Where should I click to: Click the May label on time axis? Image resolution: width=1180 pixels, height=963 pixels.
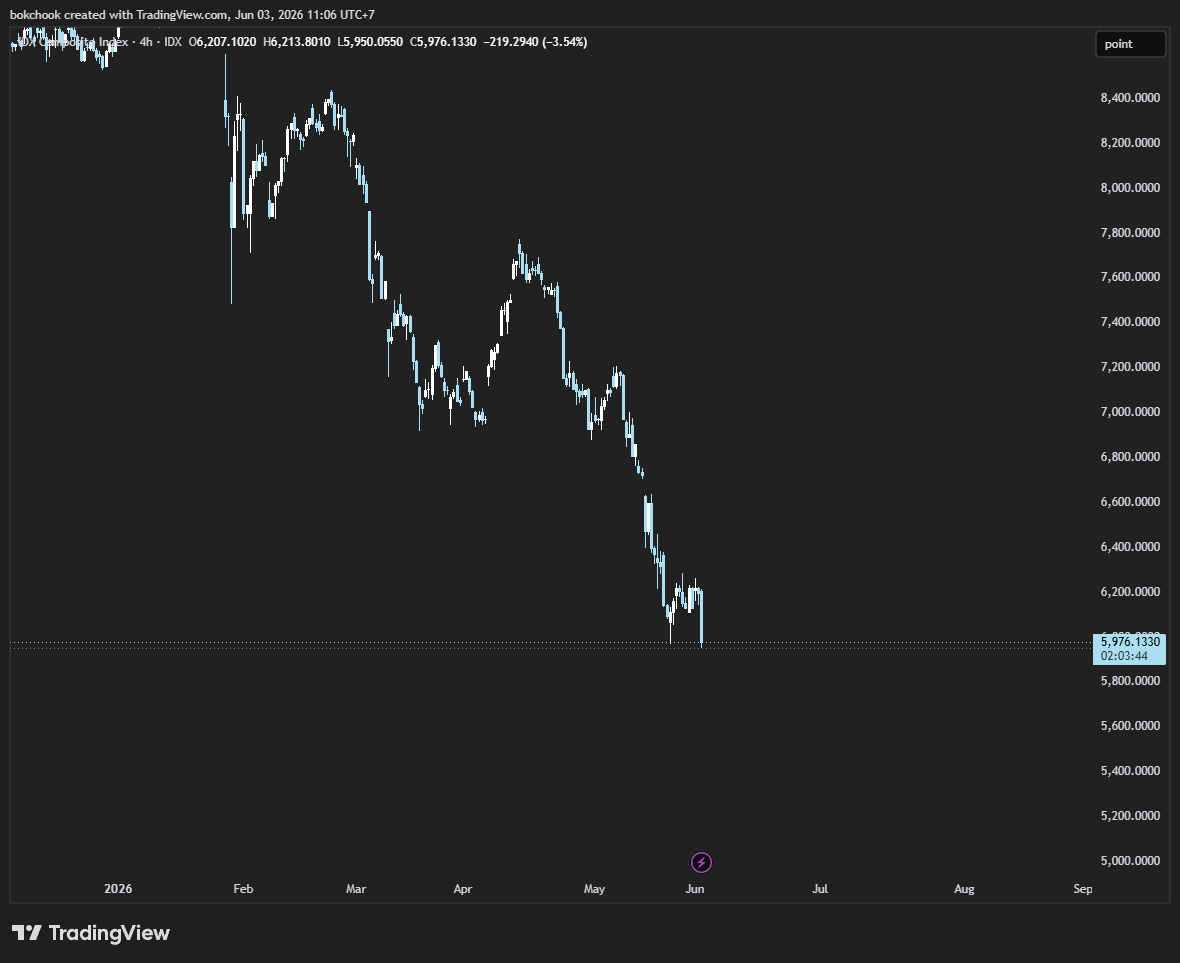click(595, 889)
